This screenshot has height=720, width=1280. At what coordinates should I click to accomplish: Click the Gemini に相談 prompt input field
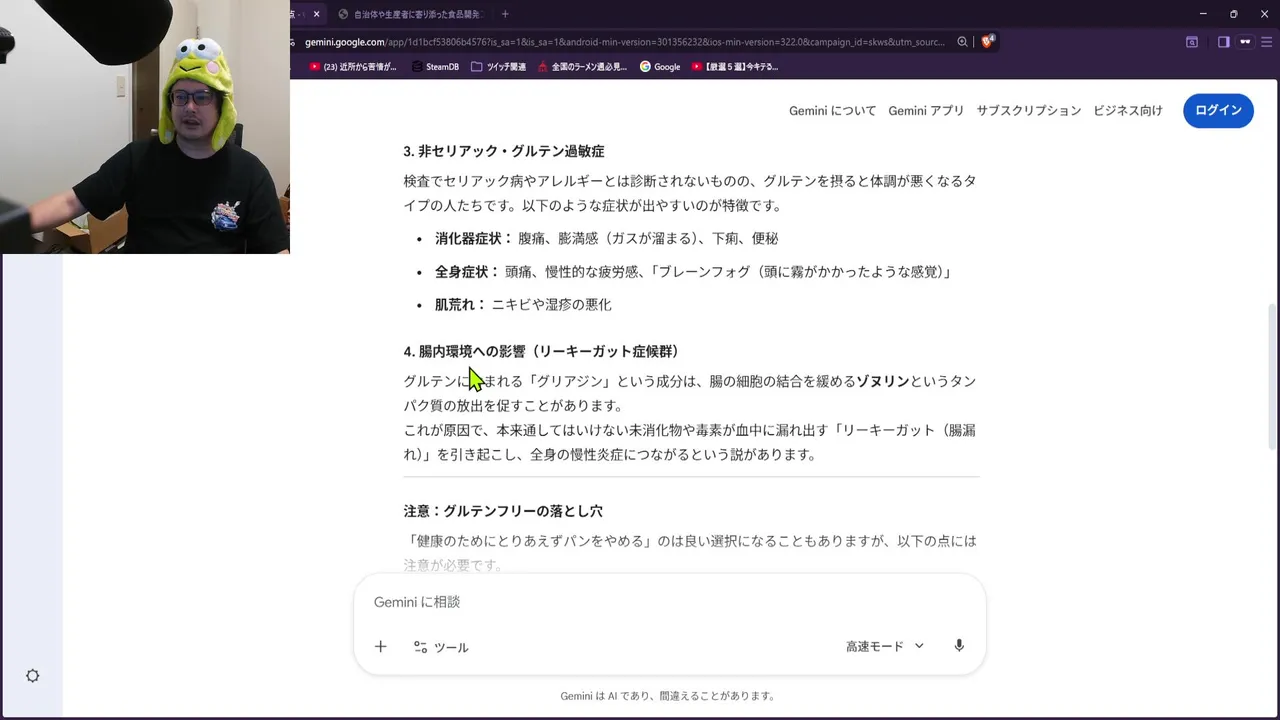pos(669,602)
